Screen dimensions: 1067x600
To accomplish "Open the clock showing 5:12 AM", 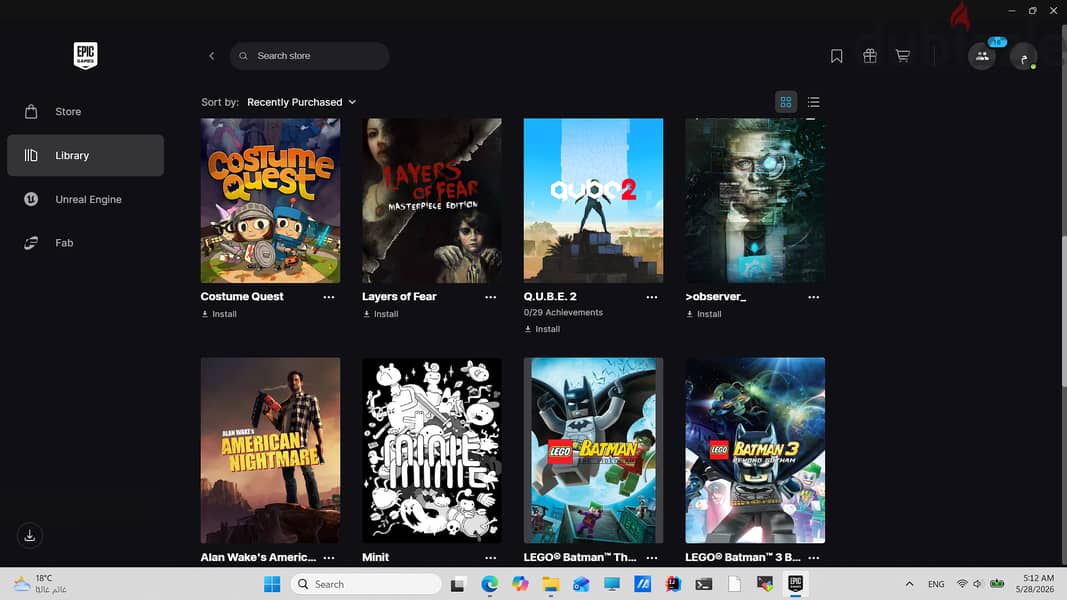I will coord(1035,584).
